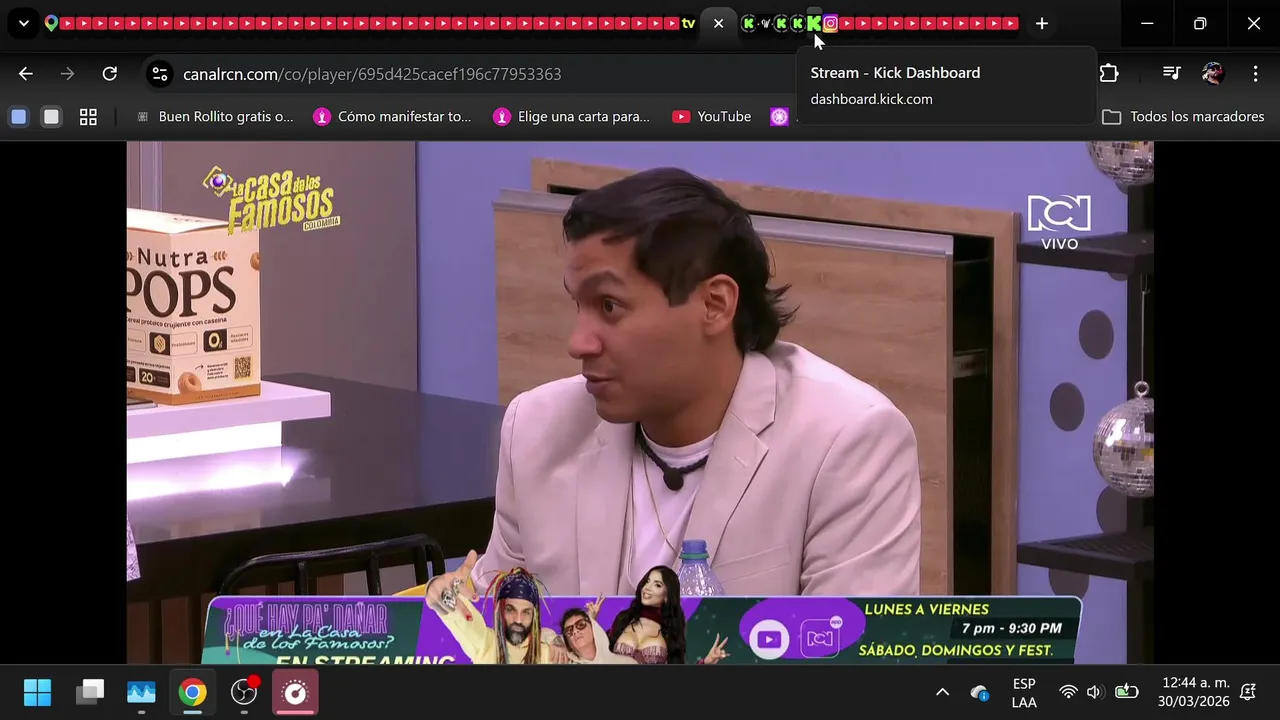Open the clock showing 12:44 a. m.
This screenshot has height=720, width=1280.
point(1194,692)
